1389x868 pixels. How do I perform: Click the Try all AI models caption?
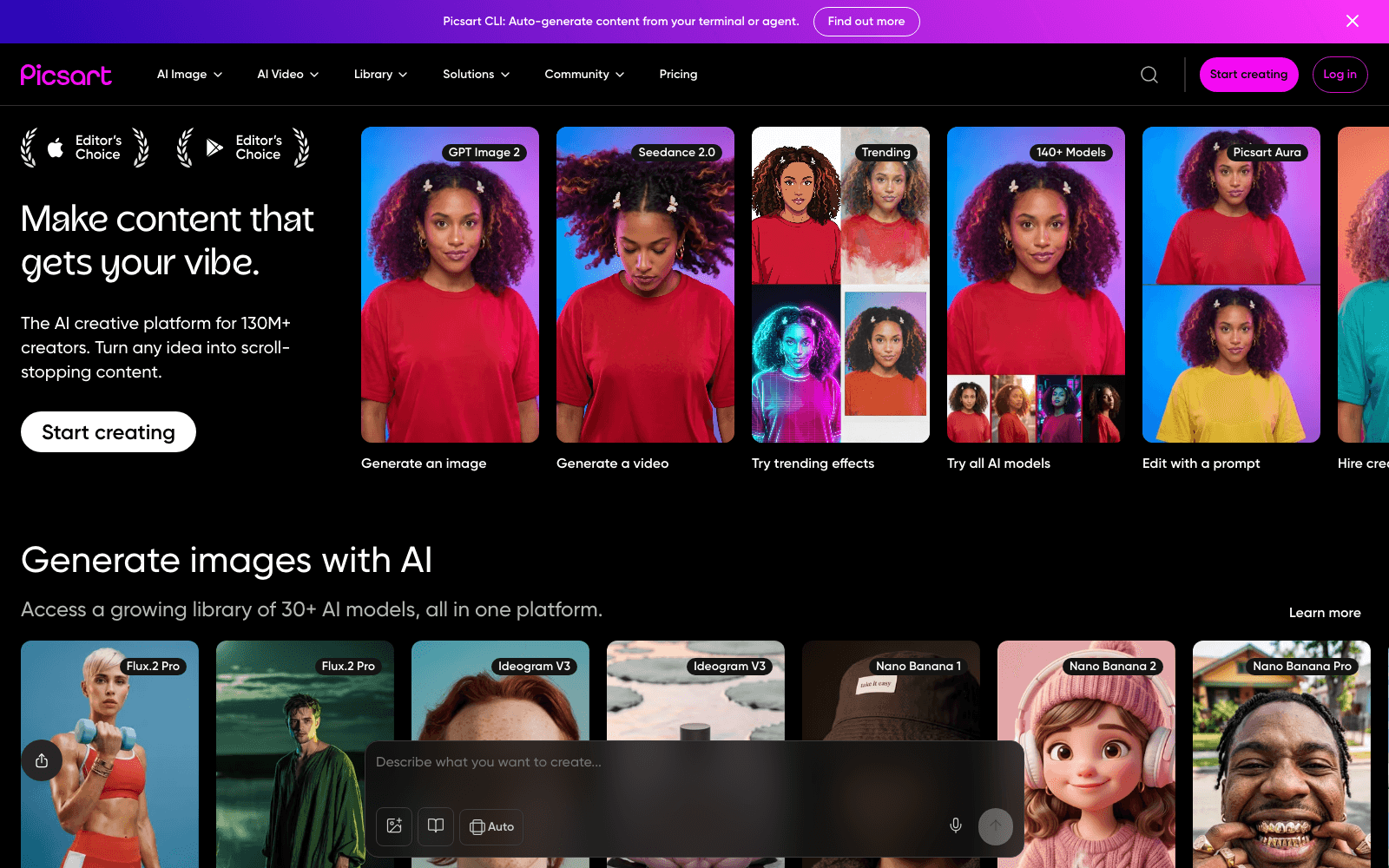click(998, 464)
